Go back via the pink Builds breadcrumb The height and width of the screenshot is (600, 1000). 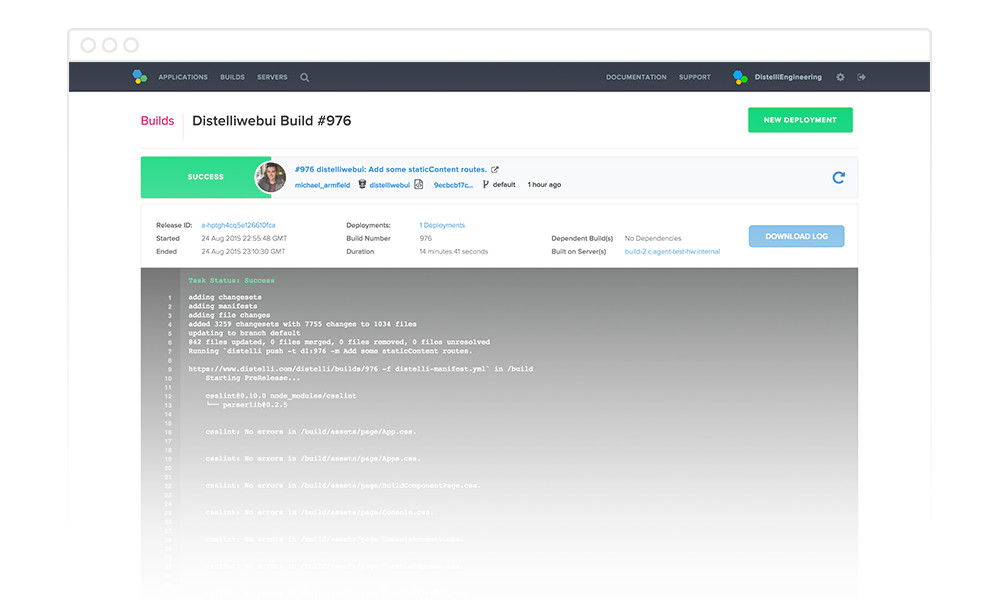(158, 121)
